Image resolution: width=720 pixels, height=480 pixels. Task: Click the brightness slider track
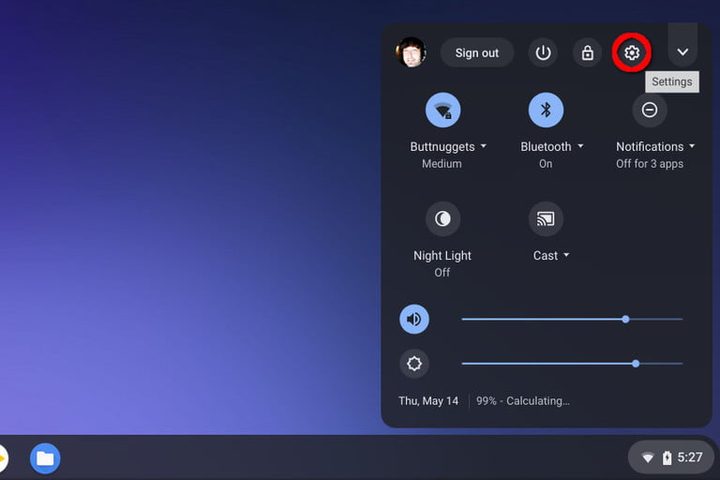[x=572, y=364]
